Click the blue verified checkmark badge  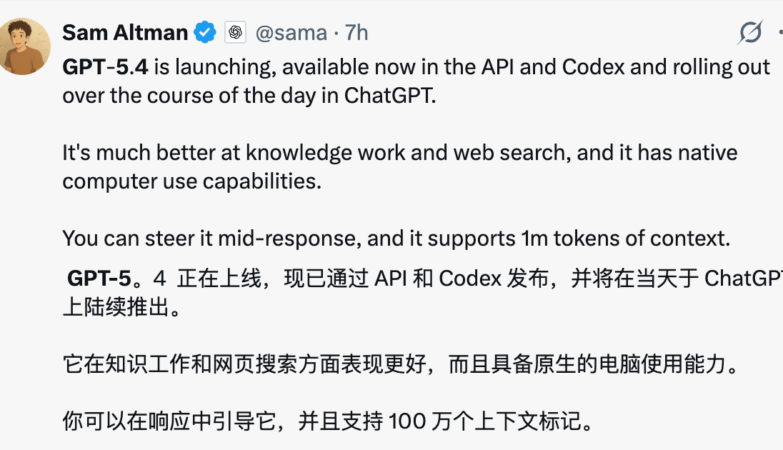click(x=206, y=33)
